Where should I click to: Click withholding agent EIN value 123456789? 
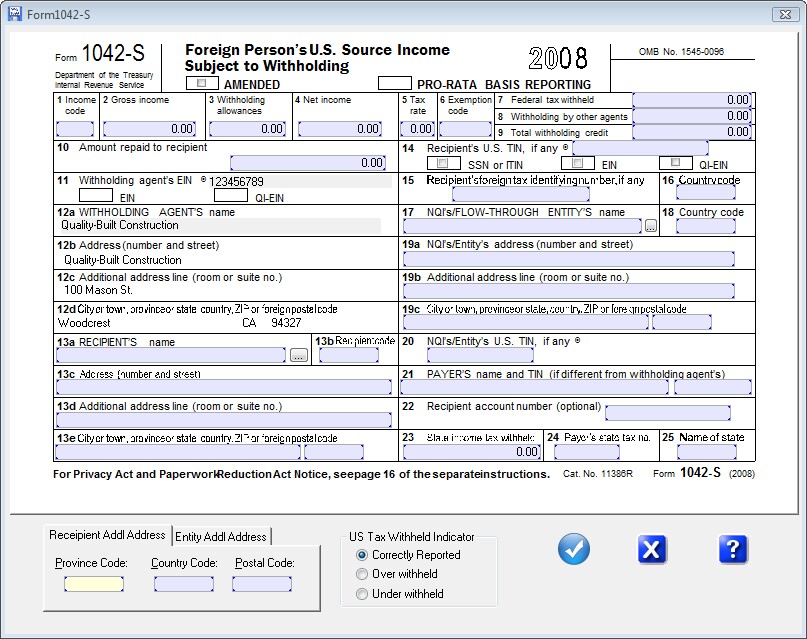tap(236, 182)
